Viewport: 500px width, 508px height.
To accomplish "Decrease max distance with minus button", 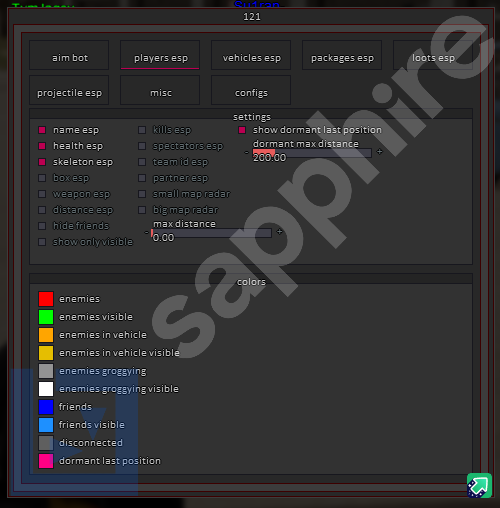I will (x=146, y=232).
